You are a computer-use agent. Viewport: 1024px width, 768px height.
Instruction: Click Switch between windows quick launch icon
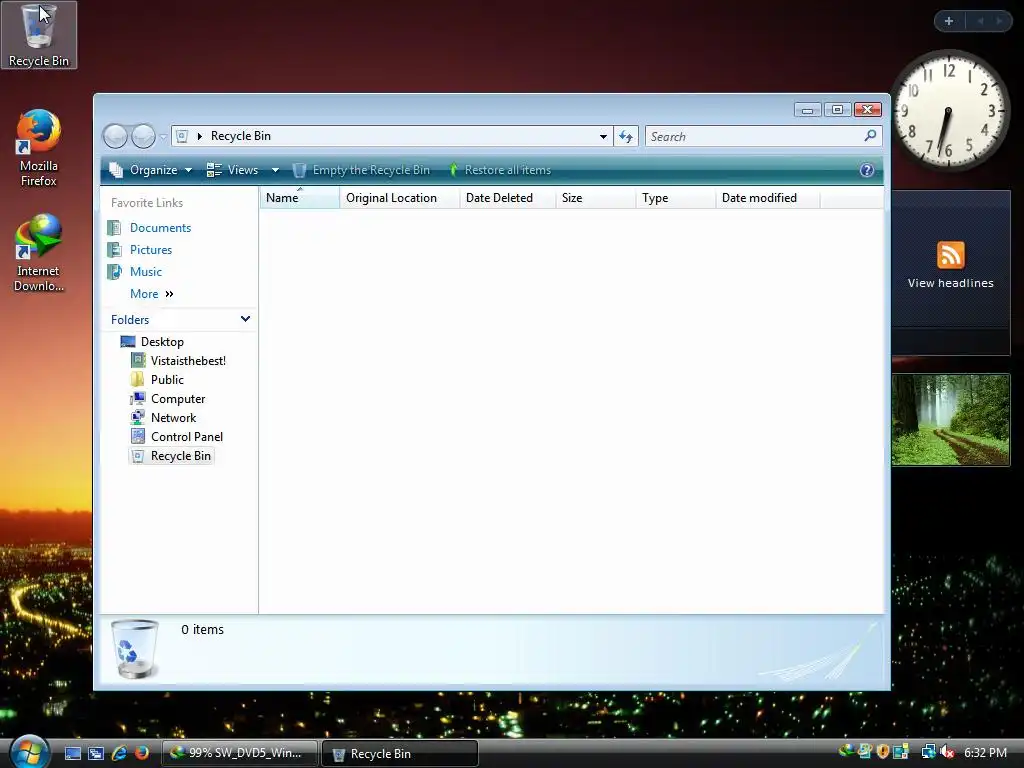pos(96,753)
